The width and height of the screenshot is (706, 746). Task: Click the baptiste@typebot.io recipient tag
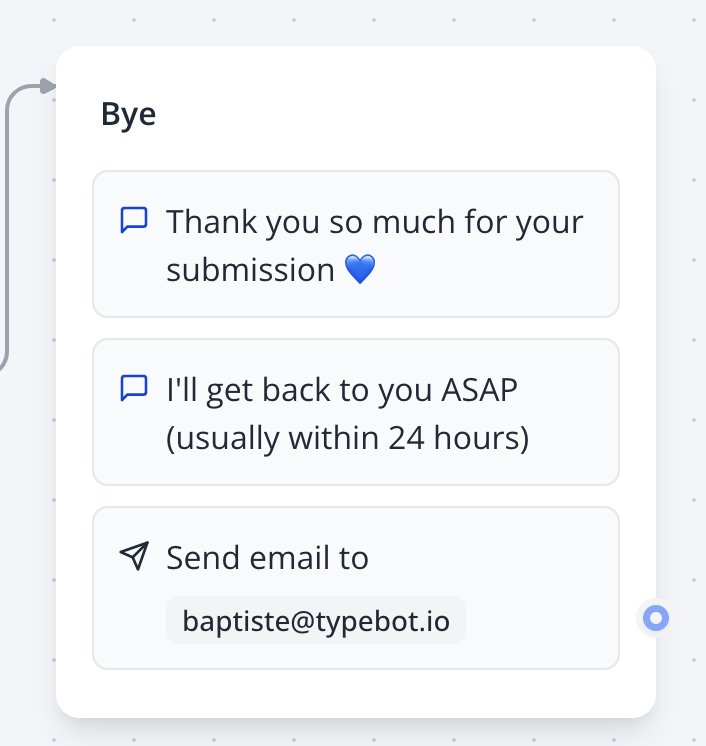(315, 622)
